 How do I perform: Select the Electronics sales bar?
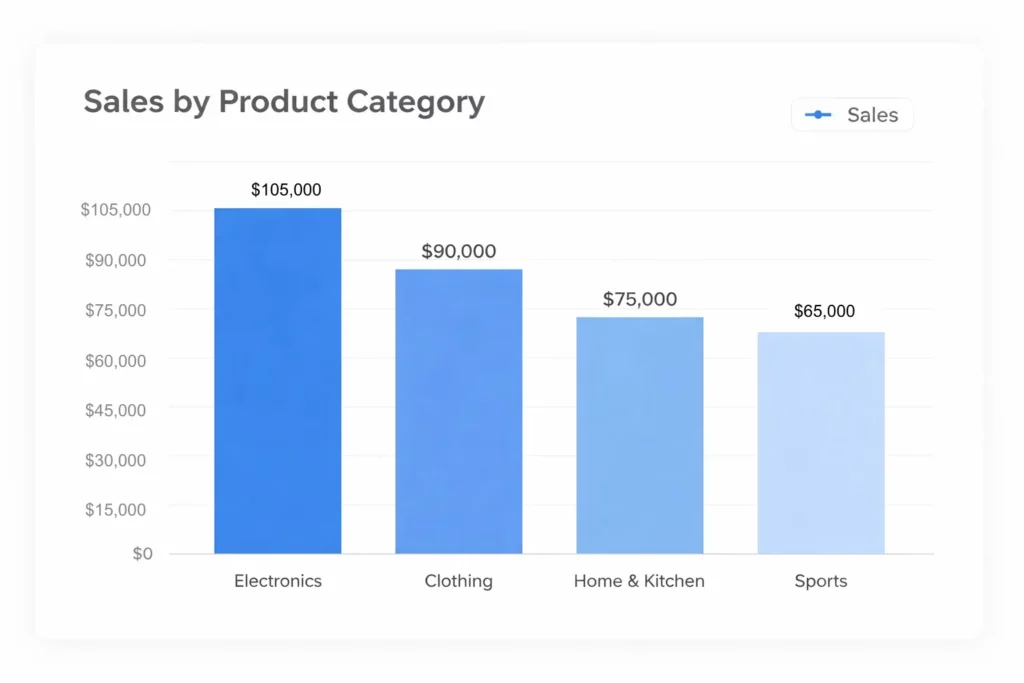(277, 380)
